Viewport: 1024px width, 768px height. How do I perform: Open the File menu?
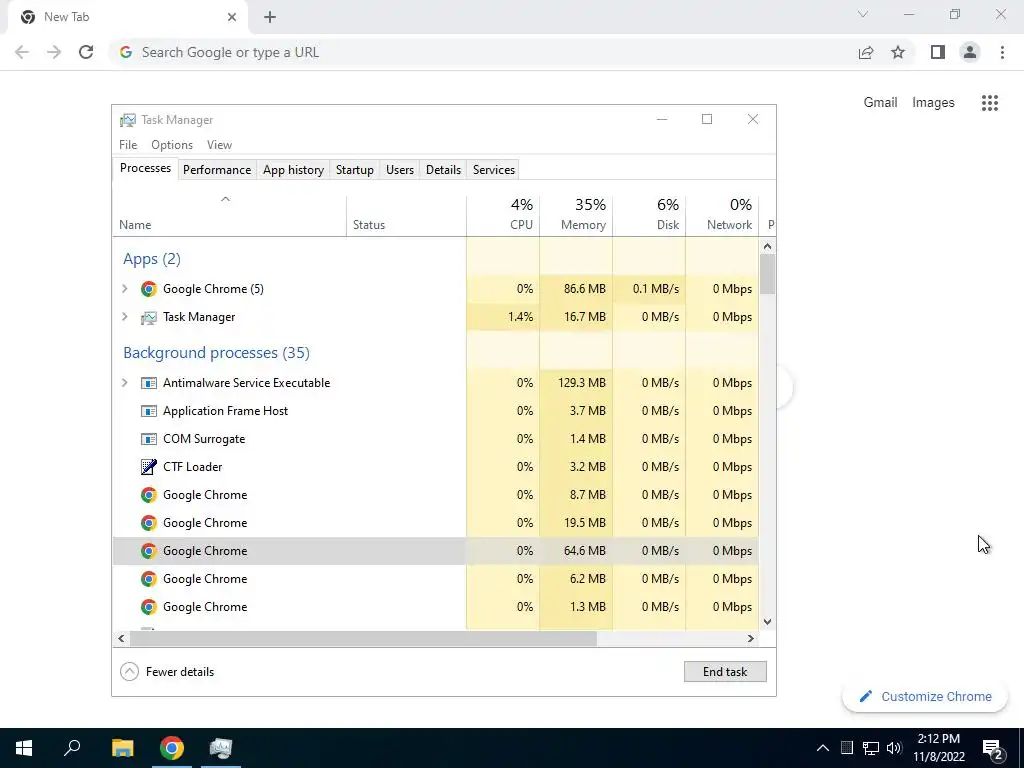point(128,145)
